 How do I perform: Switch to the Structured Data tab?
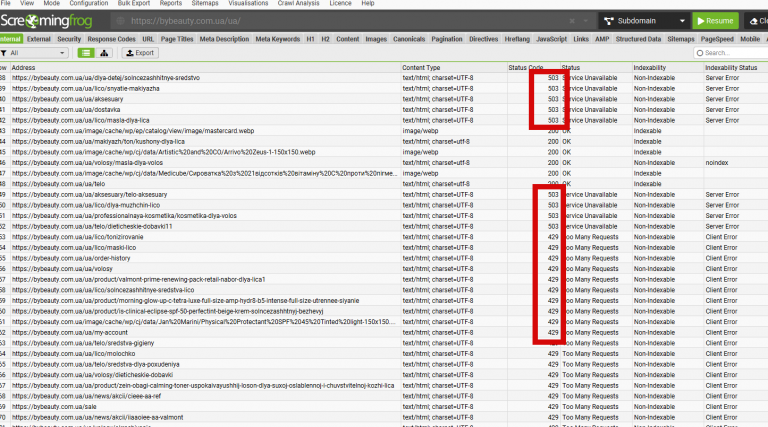[x=638, y=39]
